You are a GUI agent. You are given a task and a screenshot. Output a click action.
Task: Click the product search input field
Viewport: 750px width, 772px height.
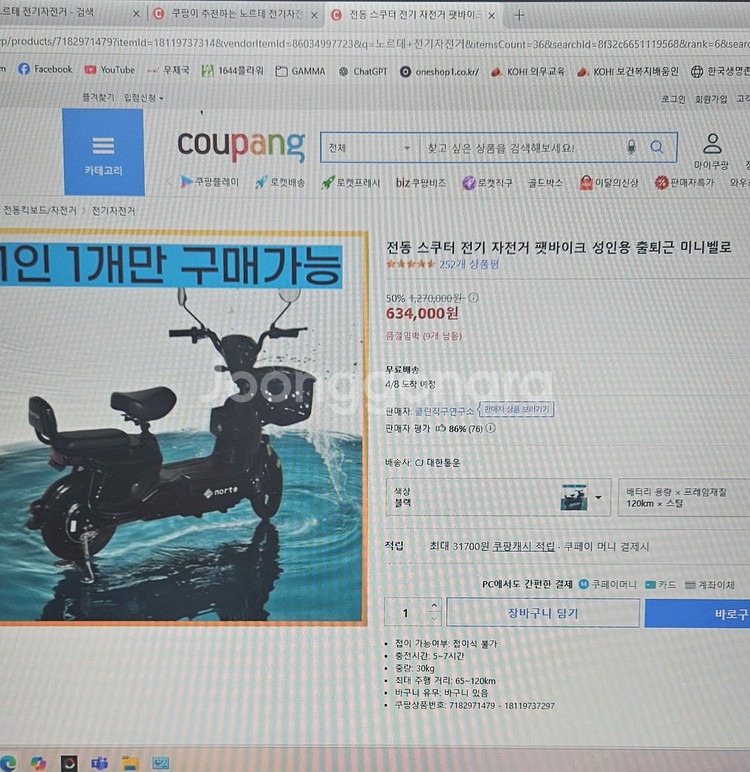521,148
